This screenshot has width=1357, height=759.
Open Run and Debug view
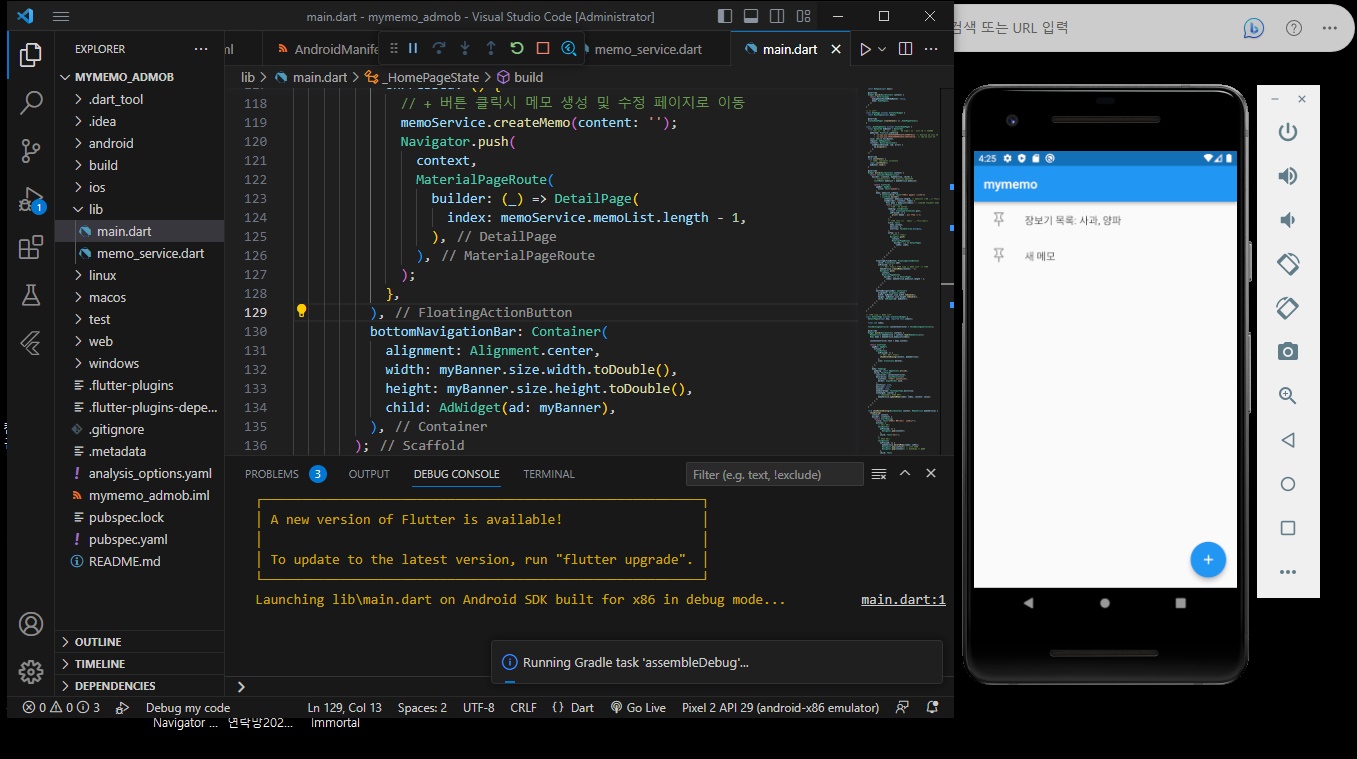[31, 199]
